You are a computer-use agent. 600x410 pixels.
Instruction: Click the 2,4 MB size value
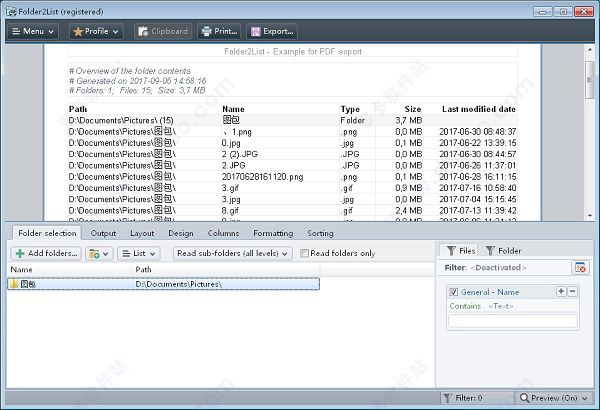(x=409, y=211)
